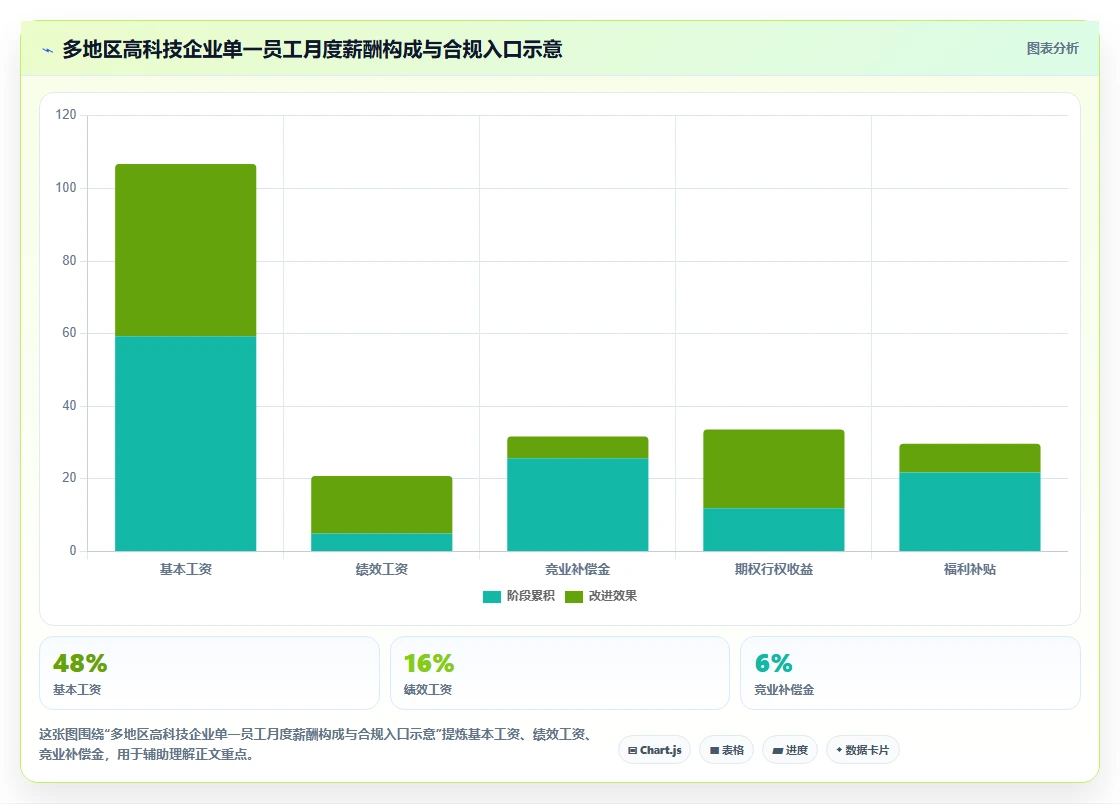Click the teal segment of the 基本工资 bar

186,443
